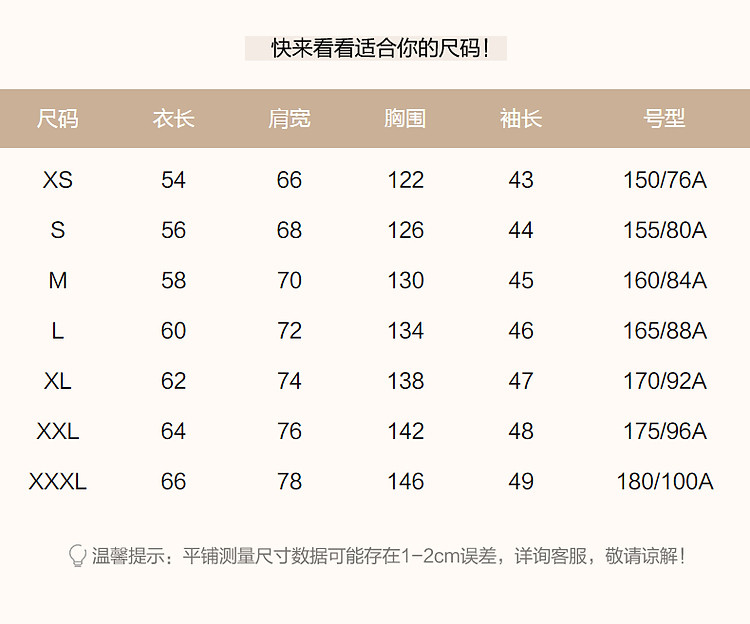The image size is (750, 624).
Task: Select the 衣长 column header
Action: 173,118
